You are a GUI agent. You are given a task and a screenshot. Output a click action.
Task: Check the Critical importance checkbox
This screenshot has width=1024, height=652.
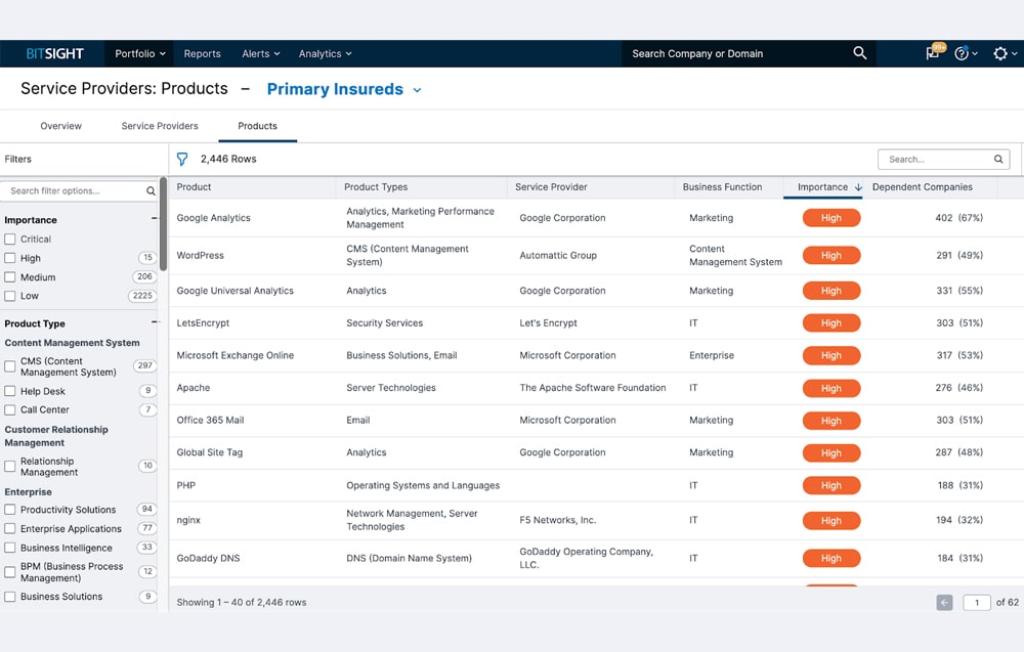click(10, 239)
